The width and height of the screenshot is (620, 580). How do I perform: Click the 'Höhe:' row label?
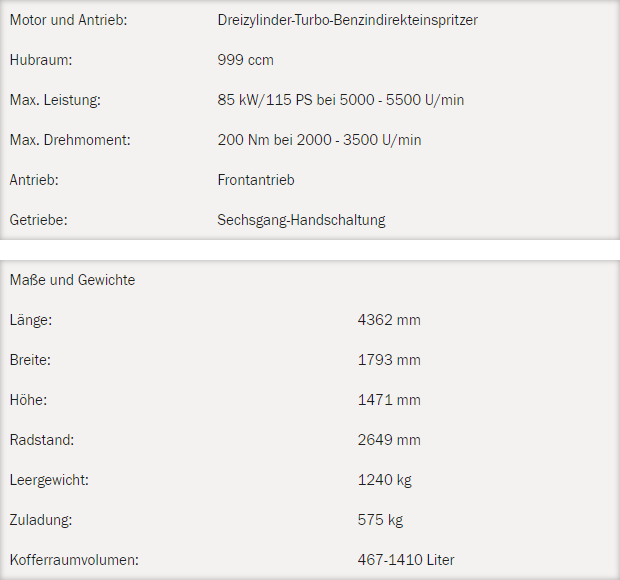click(28, 400)
